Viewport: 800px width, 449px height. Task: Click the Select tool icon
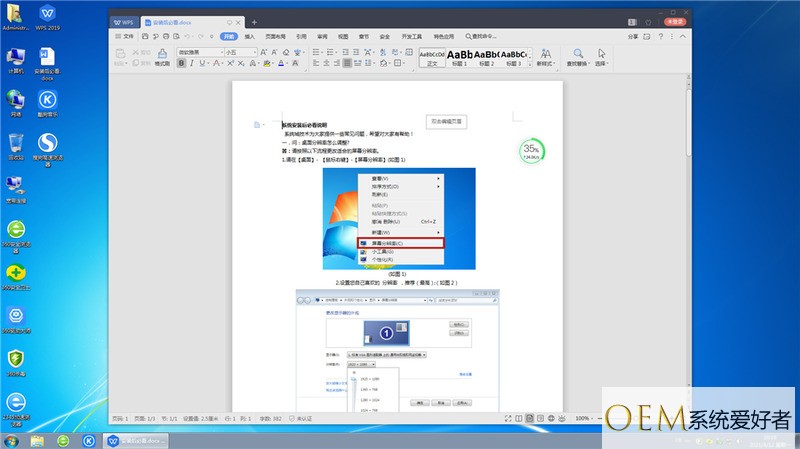click(602, 56)
